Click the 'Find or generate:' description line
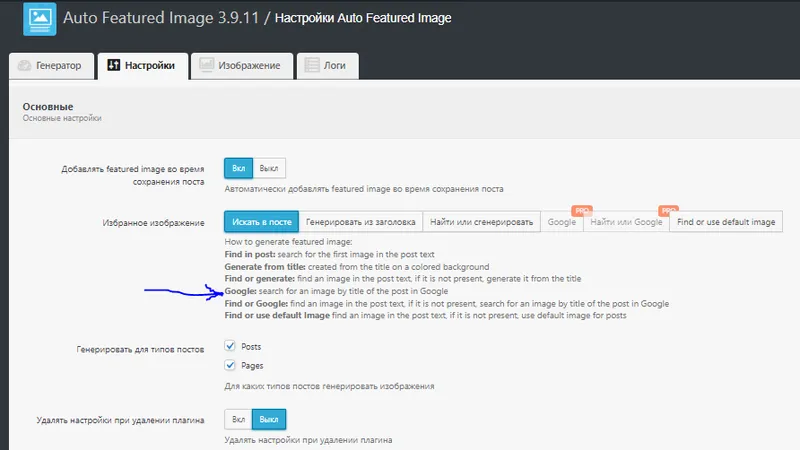800x450 pixels. (x=403, y=279)
